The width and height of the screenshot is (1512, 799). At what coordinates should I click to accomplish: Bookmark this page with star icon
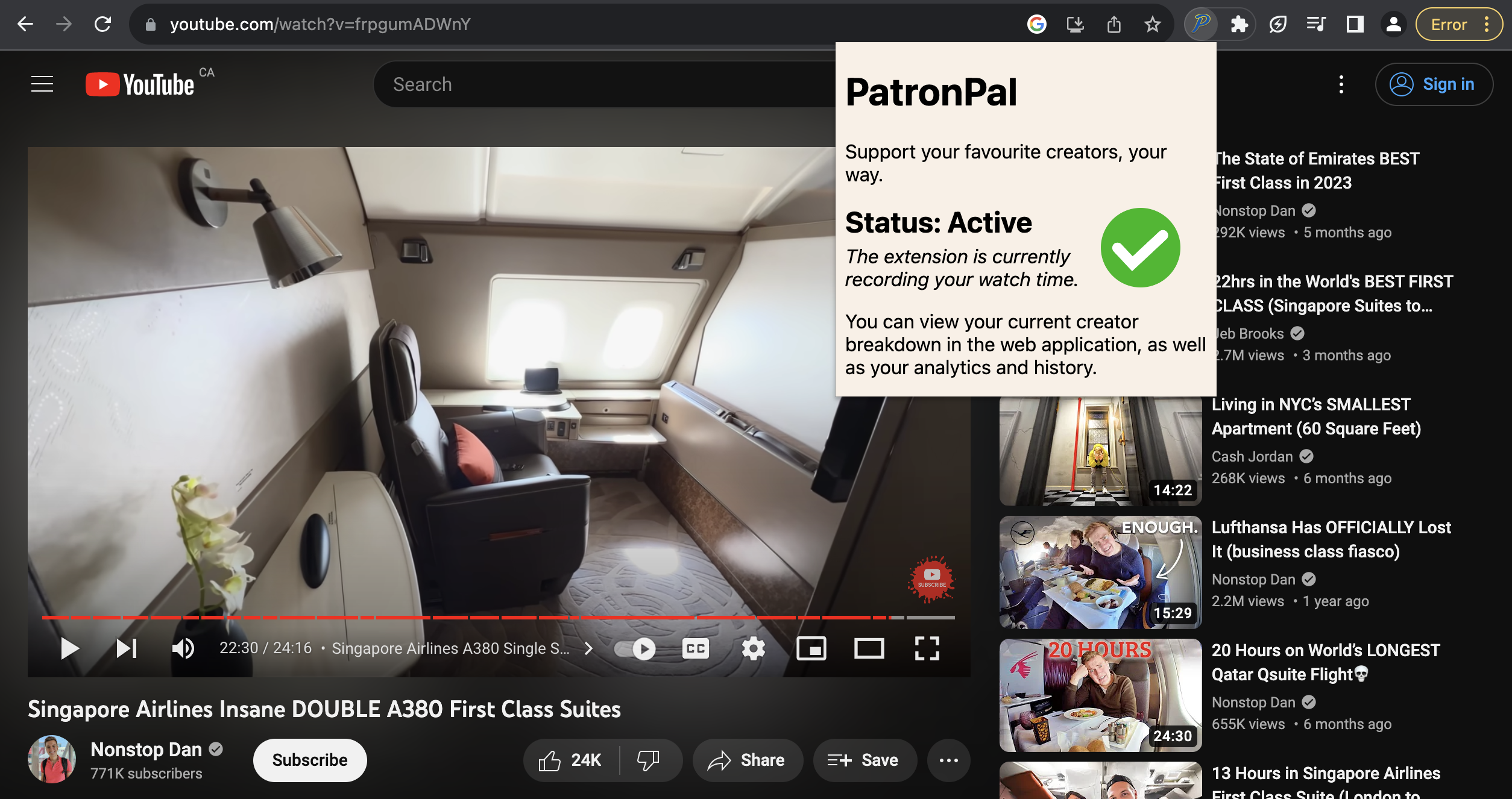tap(1152, 24)
